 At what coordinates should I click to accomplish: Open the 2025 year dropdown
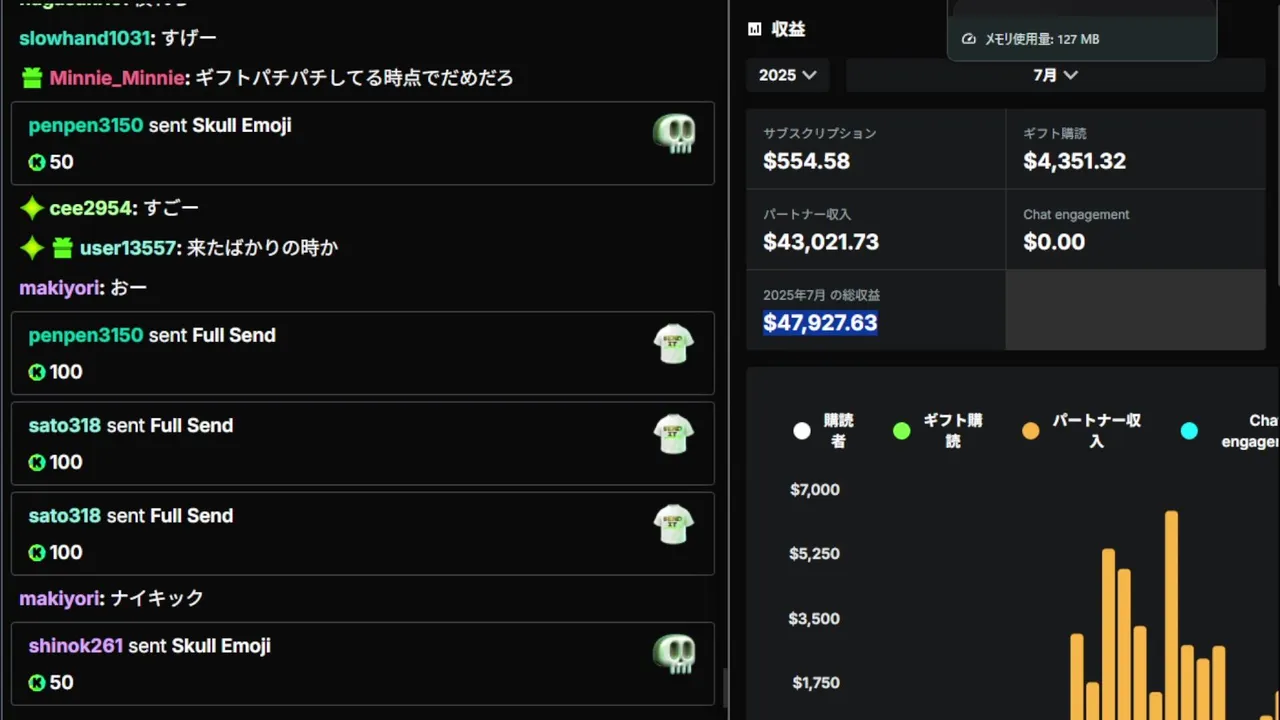point(787,75)
